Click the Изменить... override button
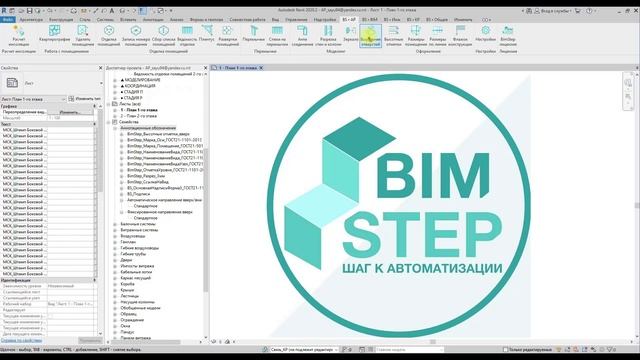Image resolution: width=640 pixels, height=360 pixels. point(70,112)
